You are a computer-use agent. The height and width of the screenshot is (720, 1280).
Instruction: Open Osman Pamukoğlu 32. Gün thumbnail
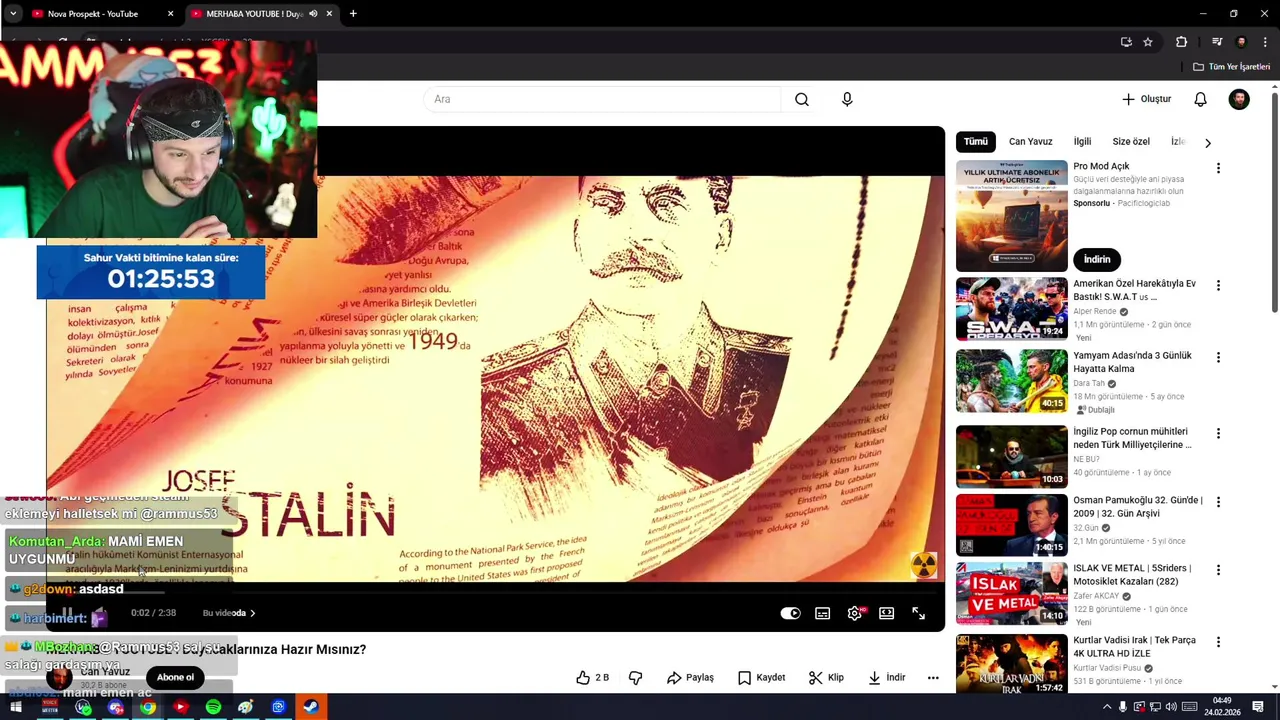(1012, 525)
